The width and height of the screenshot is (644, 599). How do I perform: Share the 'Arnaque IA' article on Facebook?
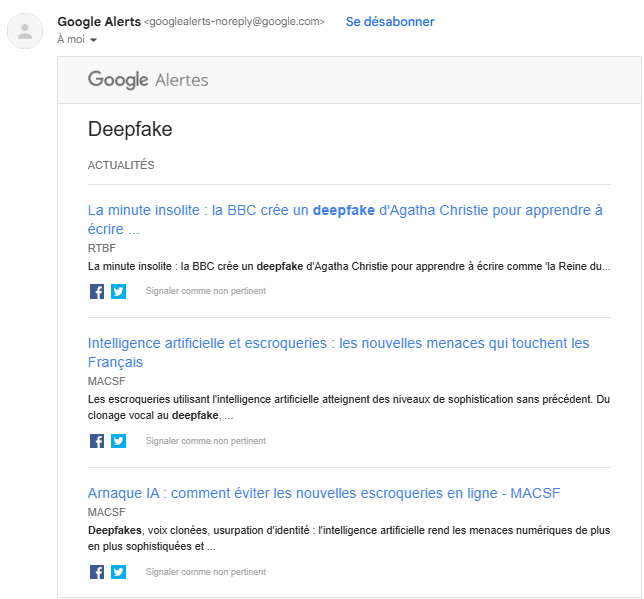coord(97,572)
